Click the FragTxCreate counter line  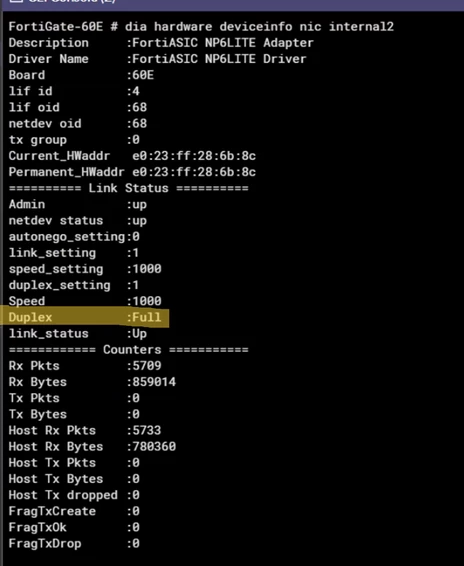(74, 511)
